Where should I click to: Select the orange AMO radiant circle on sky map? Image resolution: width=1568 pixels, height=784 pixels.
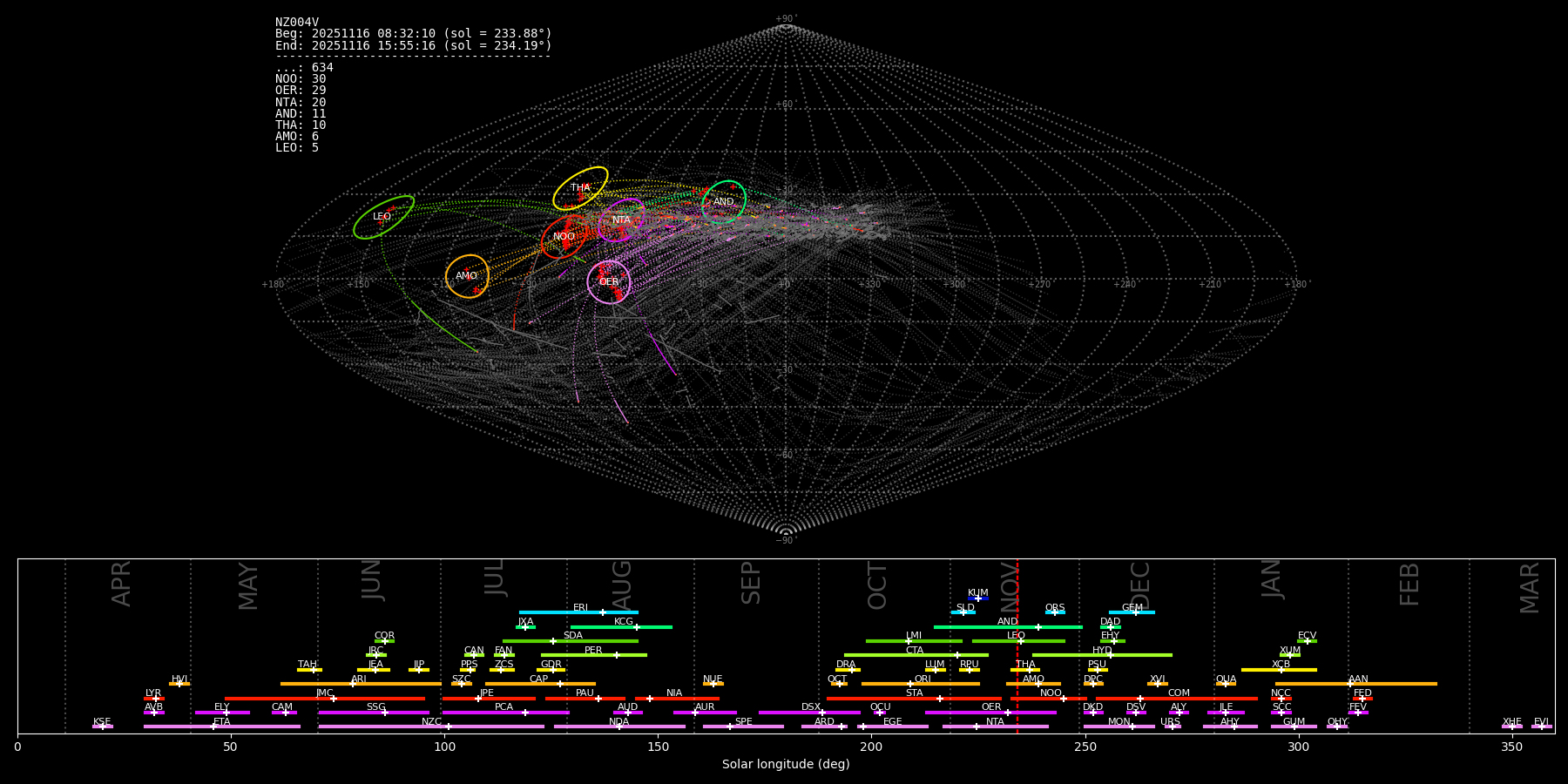[467, 276]
